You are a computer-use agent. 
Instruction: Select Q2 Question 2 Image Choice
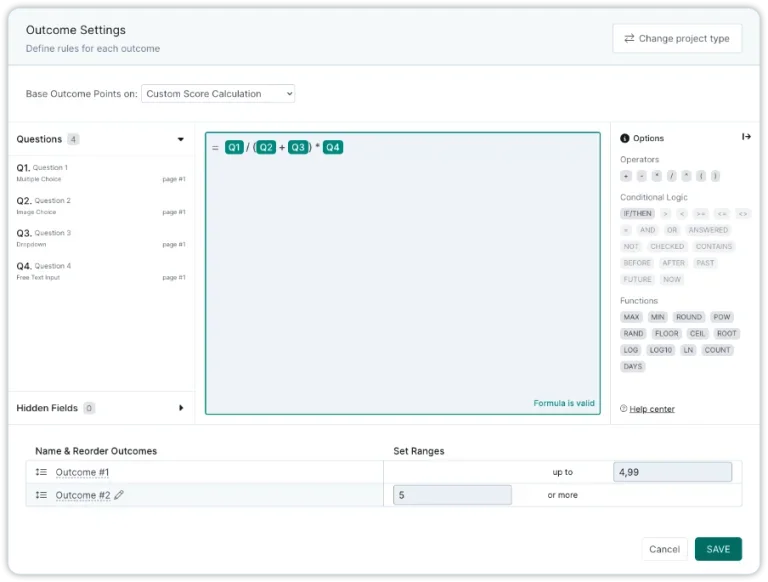pos(101,205)
